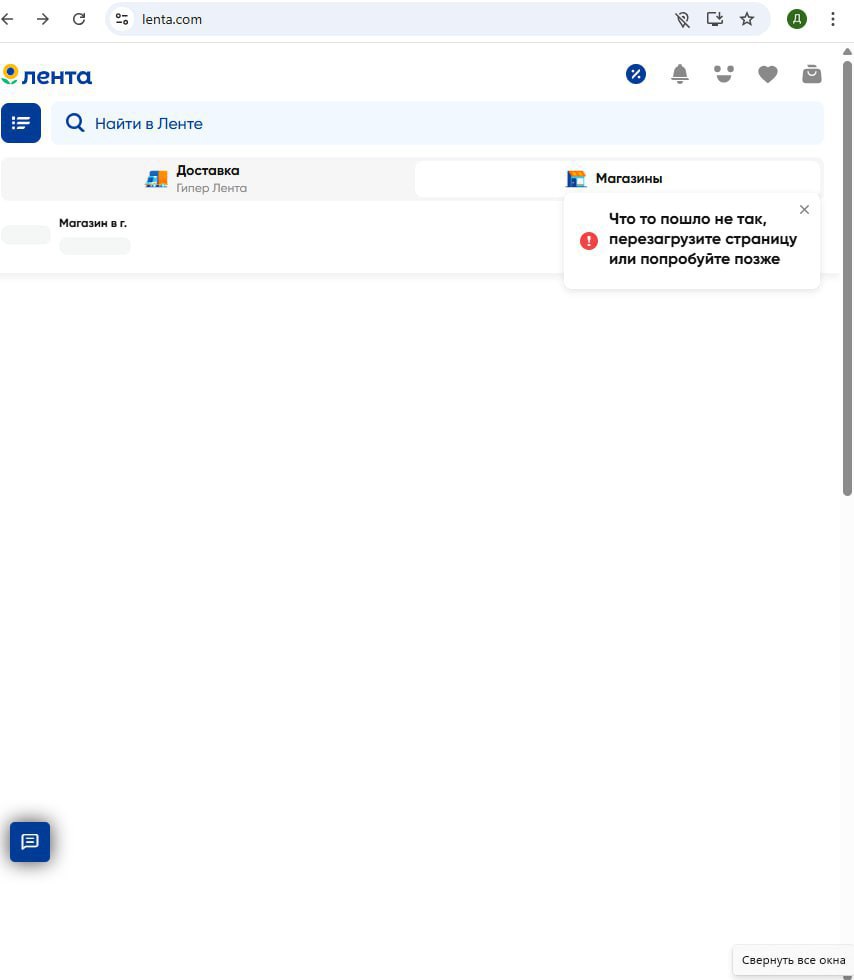This screenshot has height=980, width=854.
Task: Click the install app icon
Action: click(x=715, y=19)
